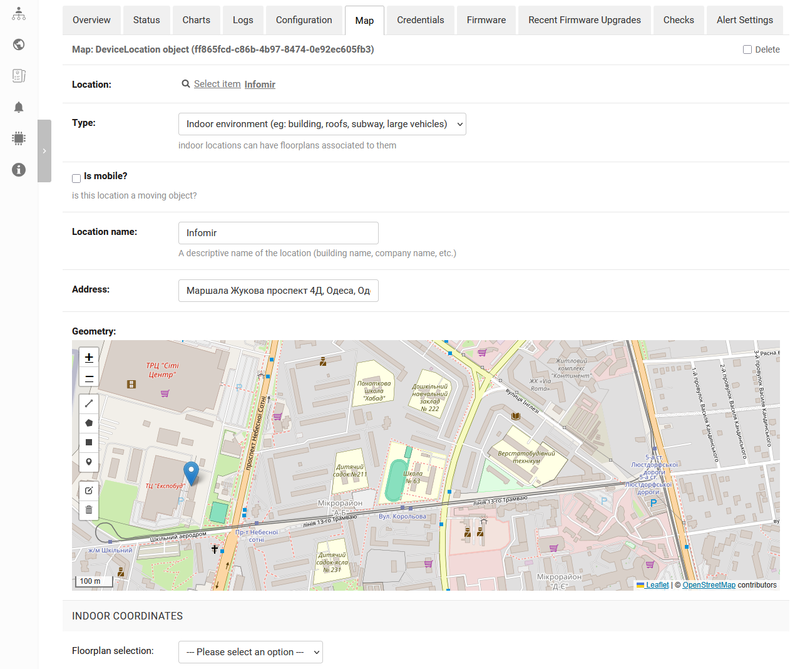The width and height of the screenshot is (800, 669).
Task: Switch to the Configuration tab
Action: pyautogui.click(x=304, y=20)
